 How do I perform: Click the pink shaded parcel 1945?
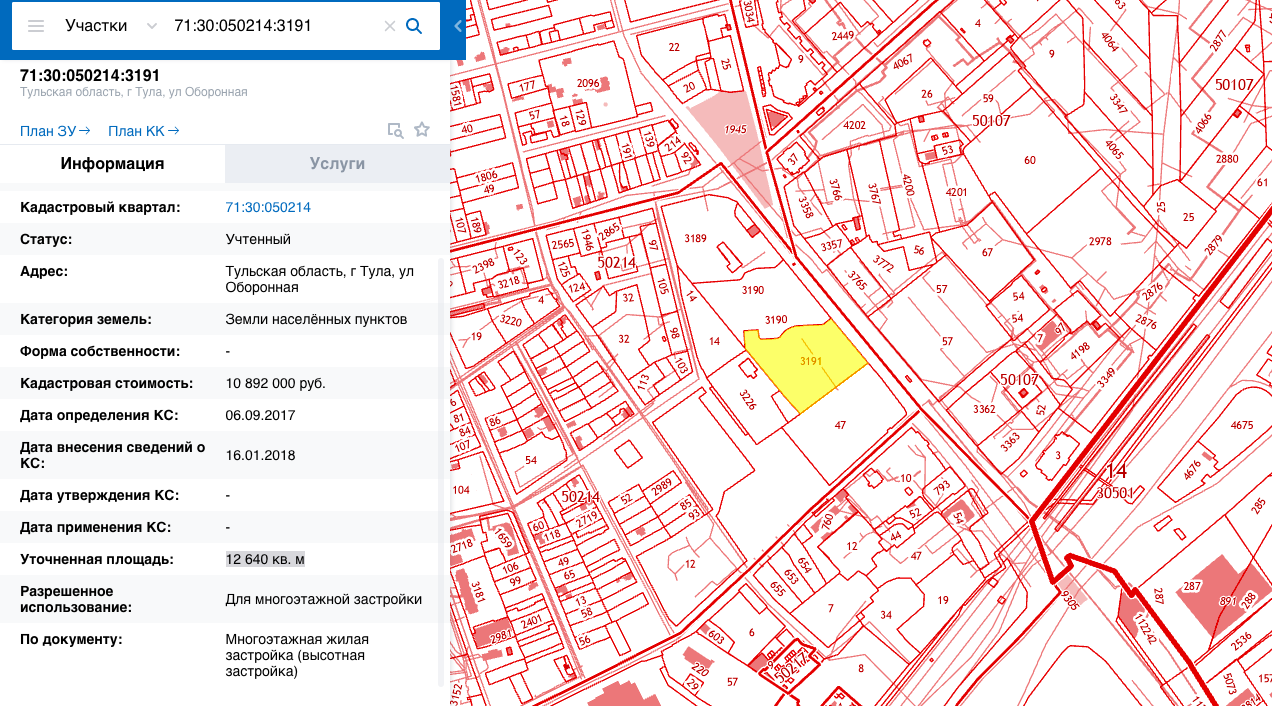(x=735, y=130)
